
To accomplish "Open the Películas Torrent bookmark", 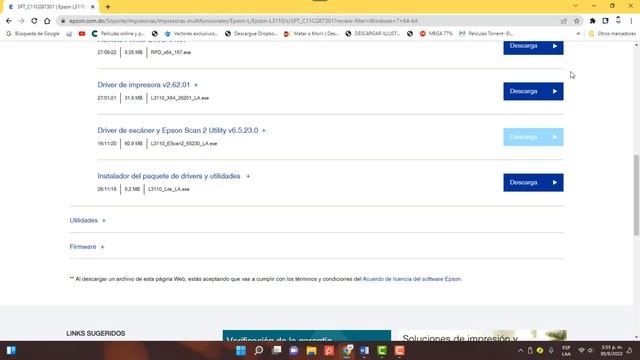I will coord(486,33).
